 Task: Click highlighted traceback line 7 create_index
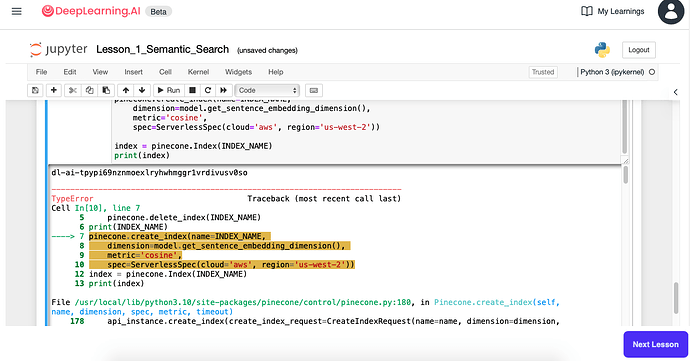coord(180,236)
